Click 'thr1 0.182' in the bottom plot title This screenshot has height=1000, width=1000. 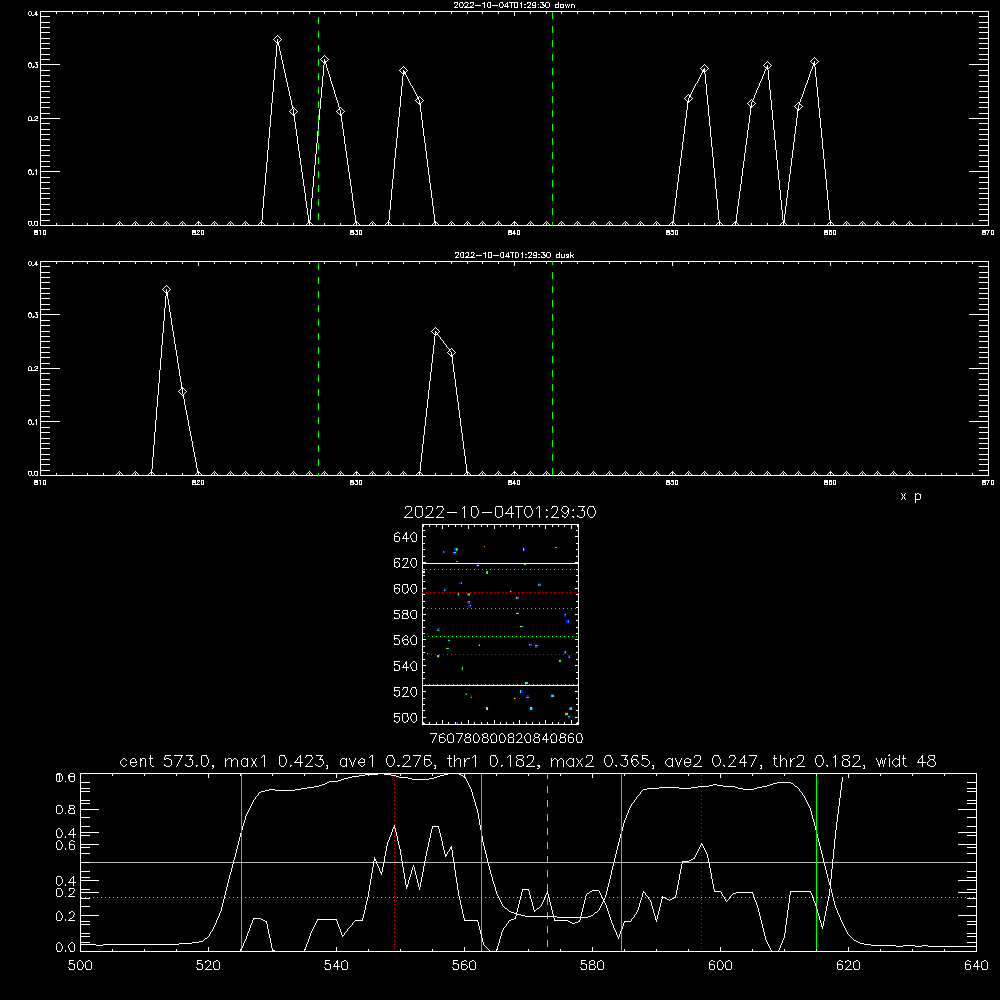[x=490, y=761]
